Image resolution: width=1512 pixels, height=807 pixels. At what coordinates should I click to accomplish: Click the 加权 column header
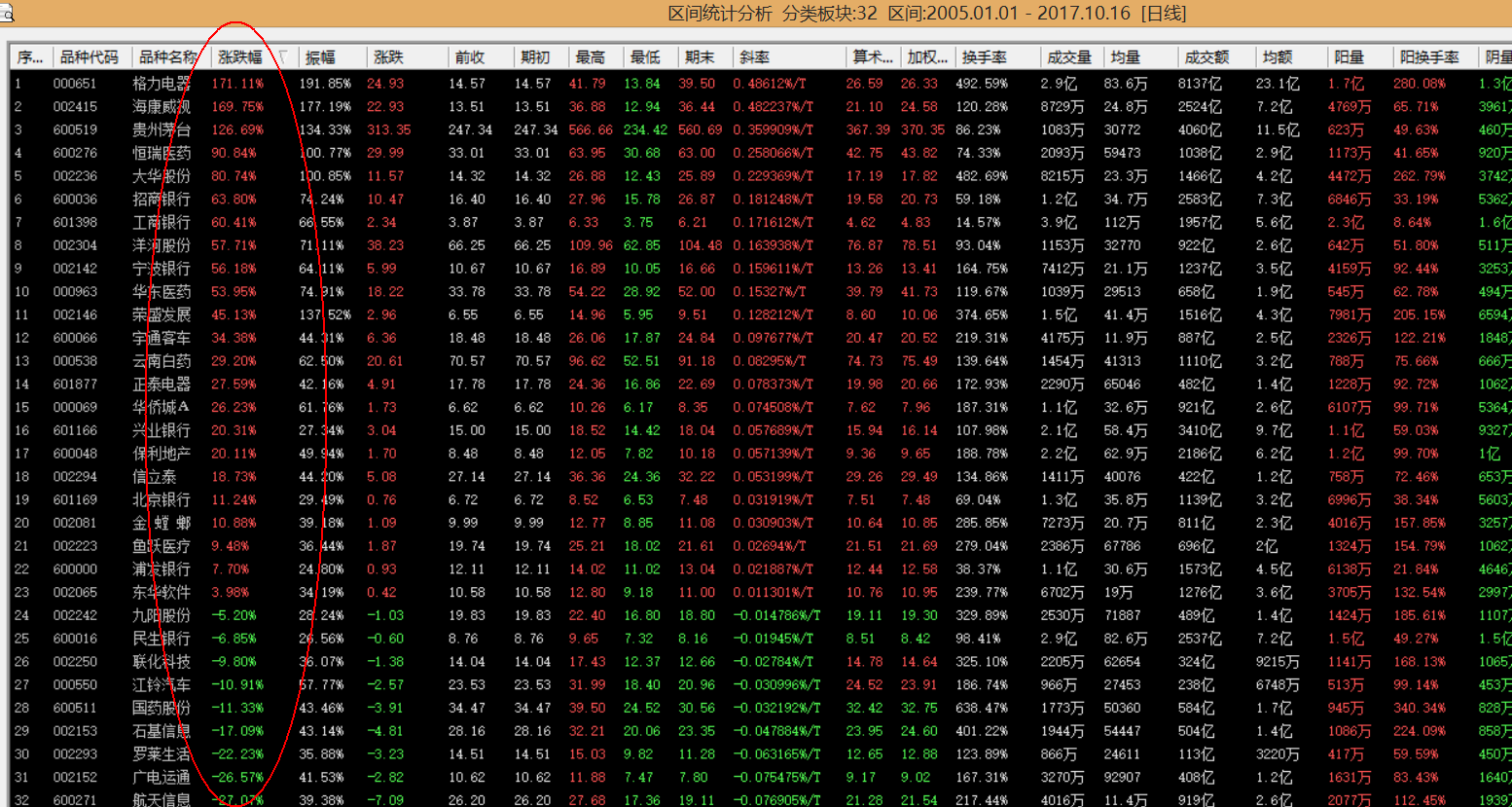tap(926, 57)
